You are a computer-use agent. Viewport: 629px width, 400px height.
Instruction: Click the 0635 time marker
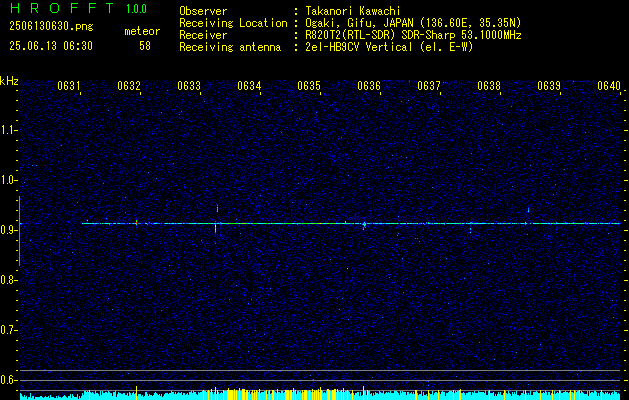[309, 85]
